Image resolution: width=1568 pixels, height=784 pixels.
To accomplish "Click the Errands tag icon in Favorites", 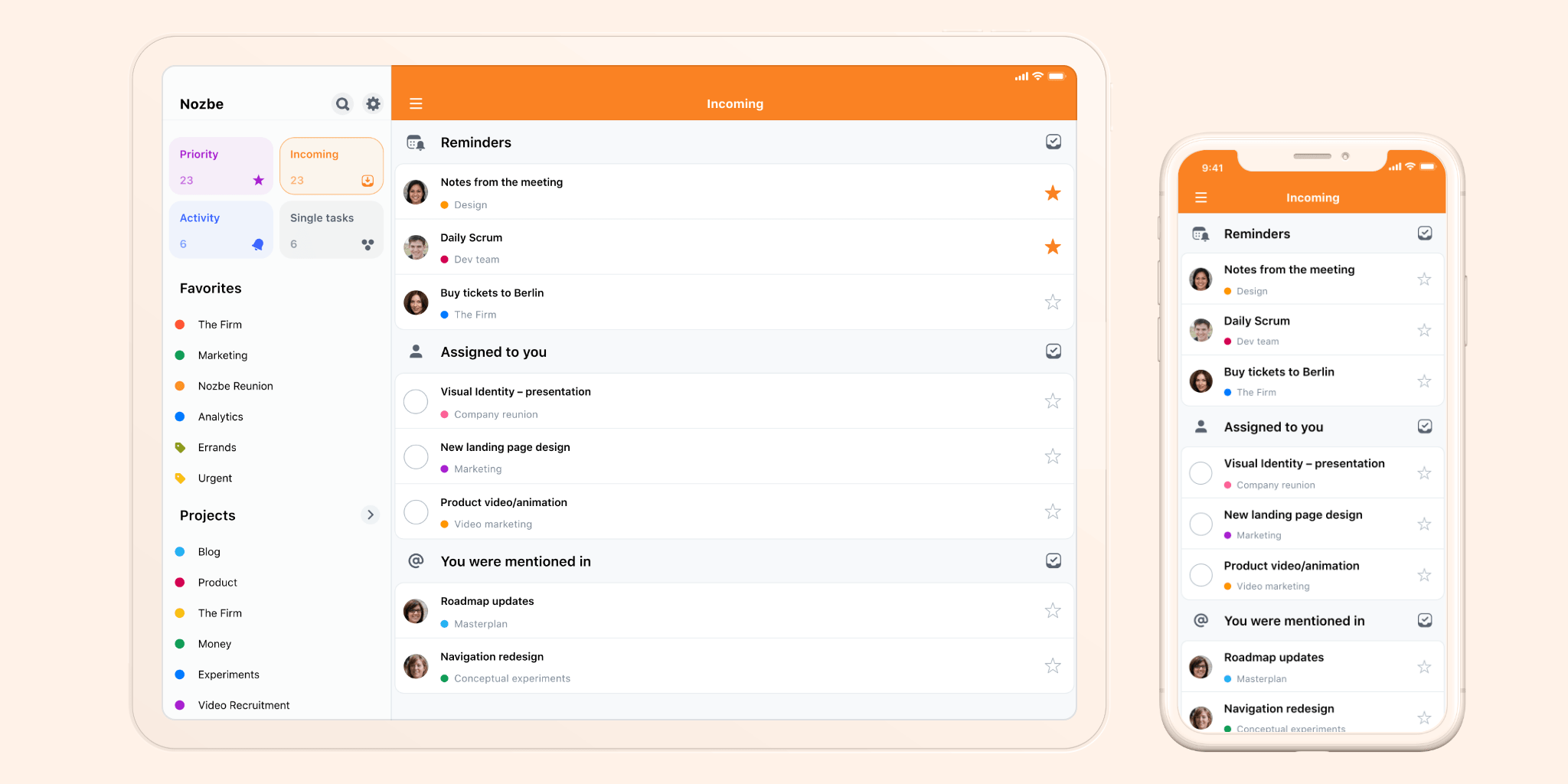I will 180,447.
